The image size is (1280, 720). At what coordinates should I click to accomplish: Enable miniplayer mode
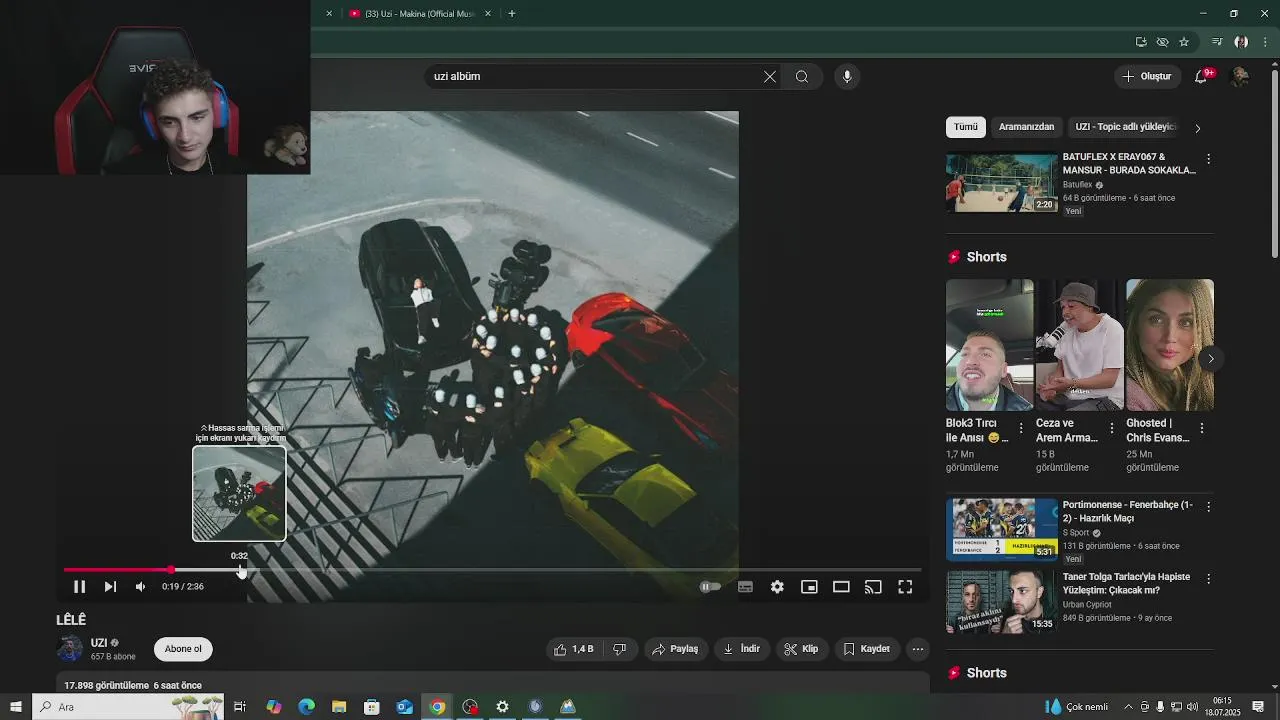tap(809, 587)
